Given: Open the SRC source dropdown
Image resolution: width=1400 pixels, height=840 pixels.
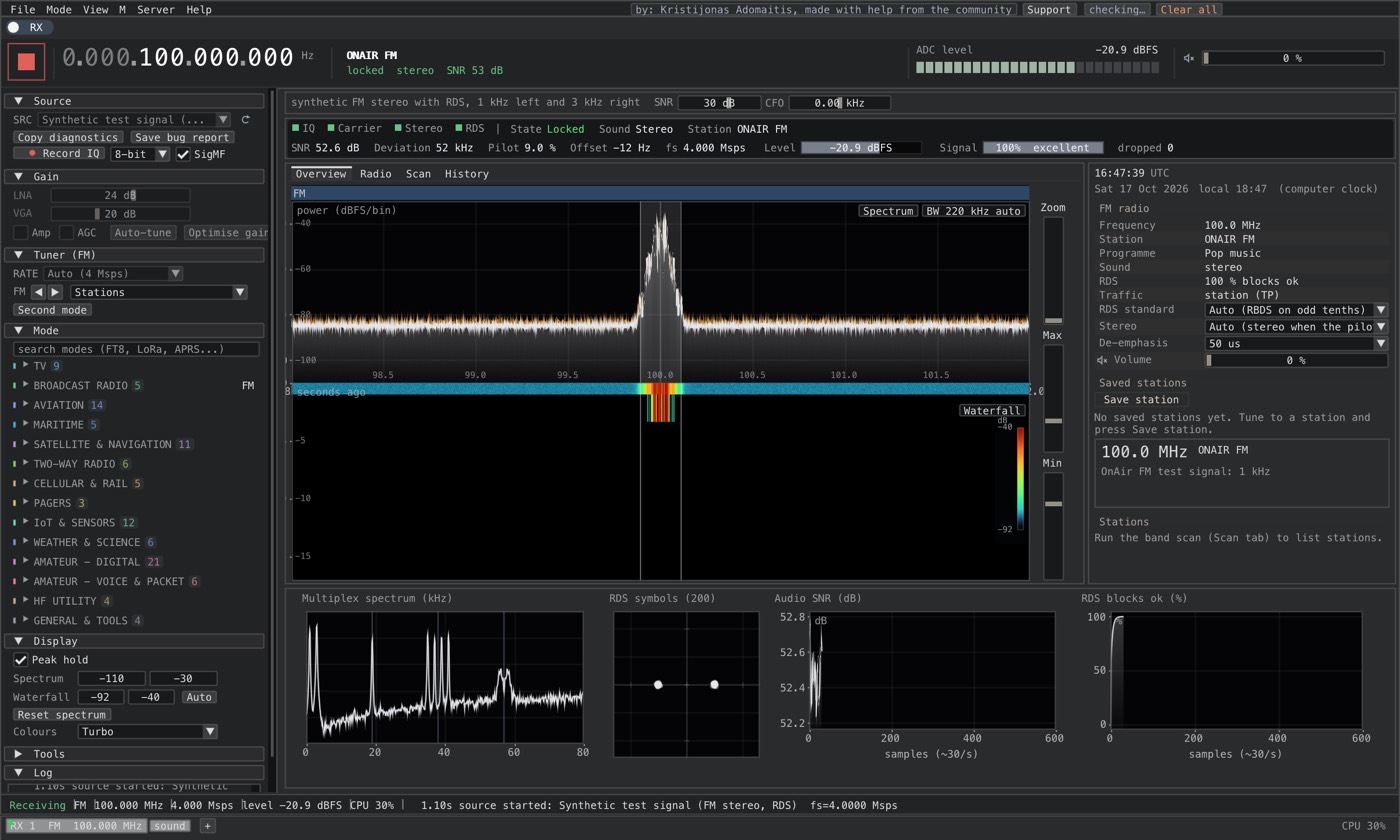Looking at the screenshot, I should 135,120.
